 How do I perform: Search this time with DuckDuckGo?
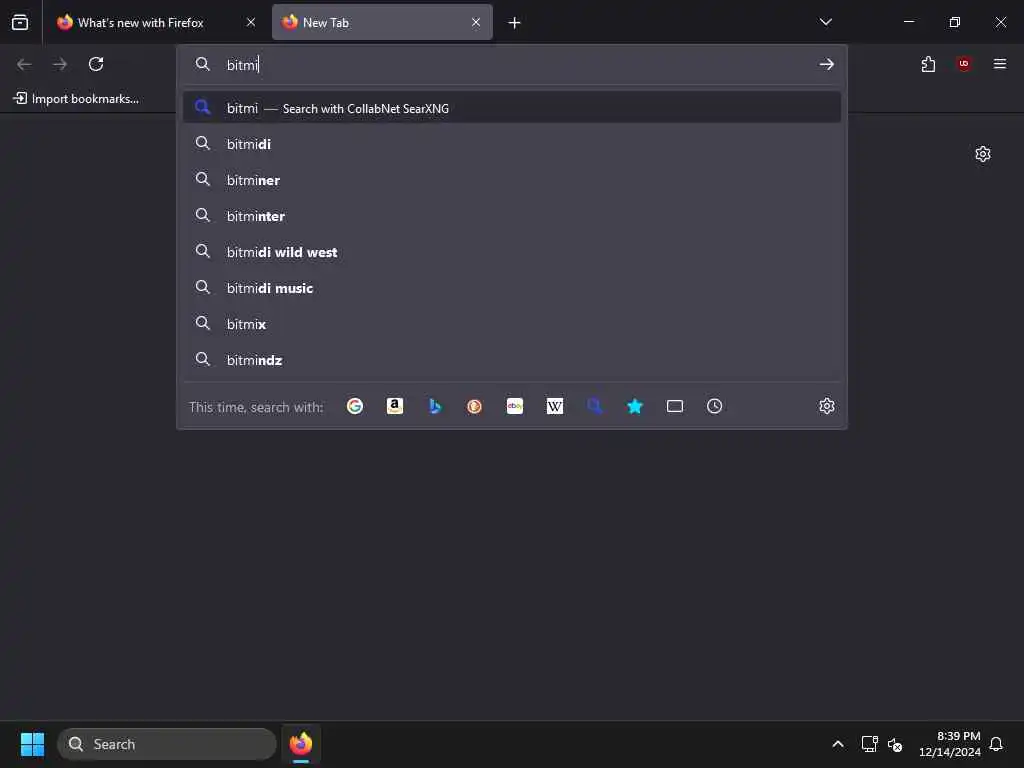click(x=475, y=406)
